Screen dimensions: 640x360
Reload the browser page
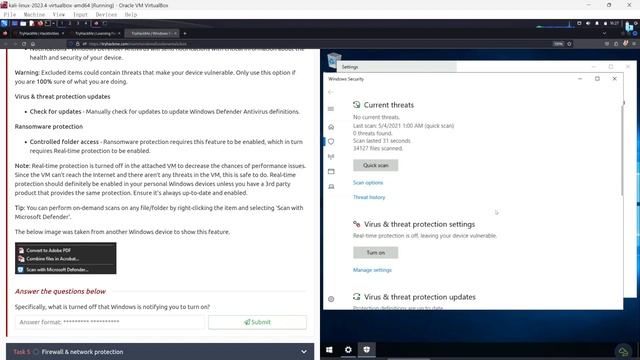[24, 44]
